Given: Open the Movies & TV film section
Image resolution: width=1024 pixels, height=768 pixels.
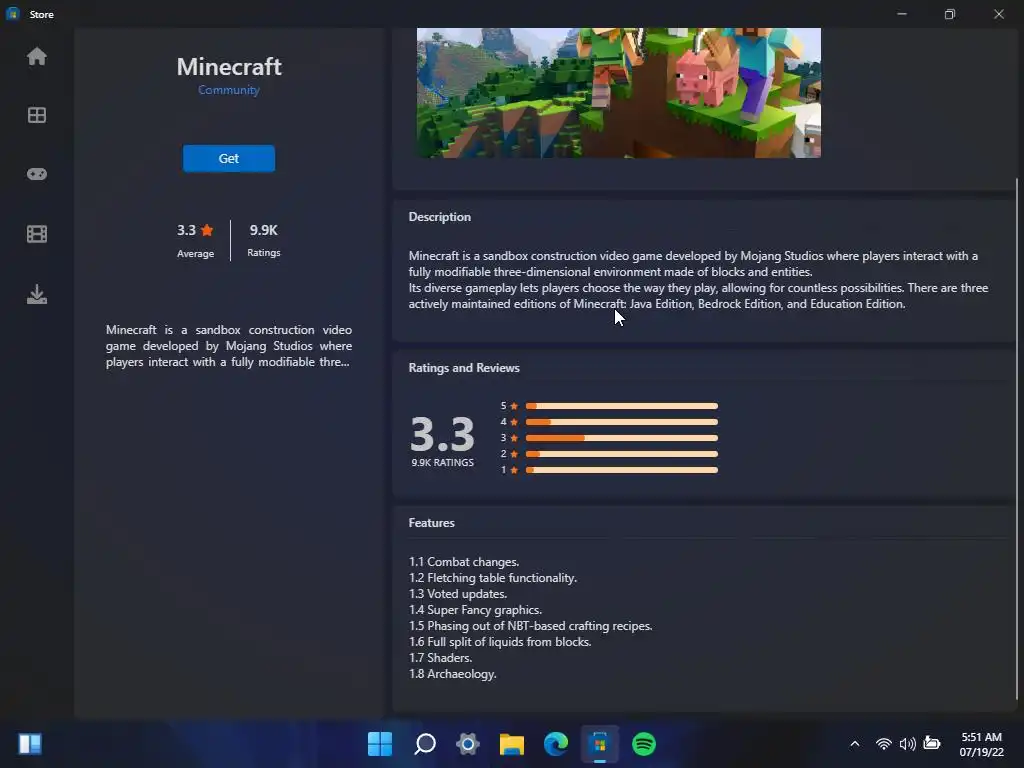Looking at the screenshot, I should point(37,234).
